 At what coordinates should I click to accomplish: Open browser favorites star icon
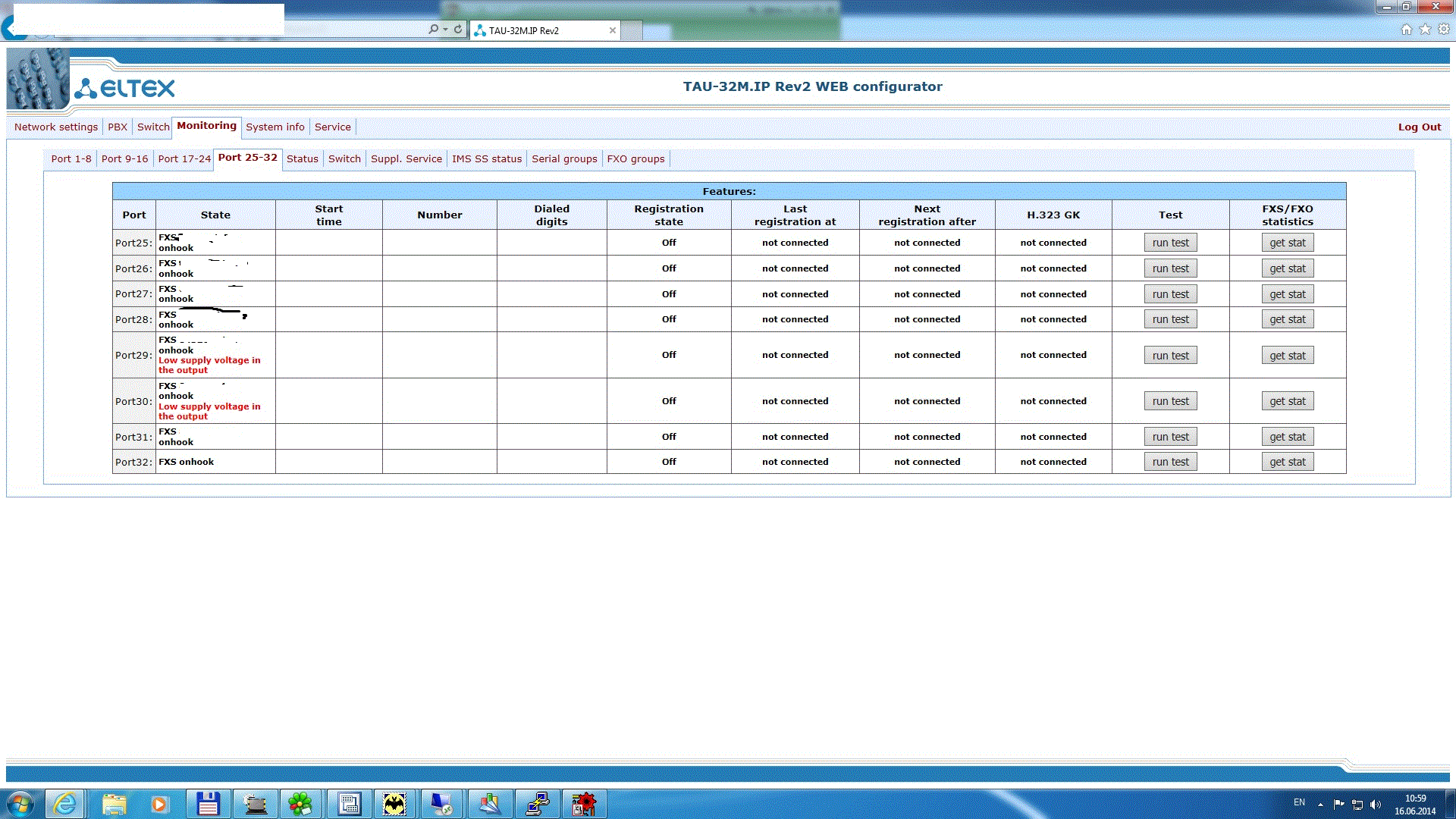click(x=1425, y=30)
